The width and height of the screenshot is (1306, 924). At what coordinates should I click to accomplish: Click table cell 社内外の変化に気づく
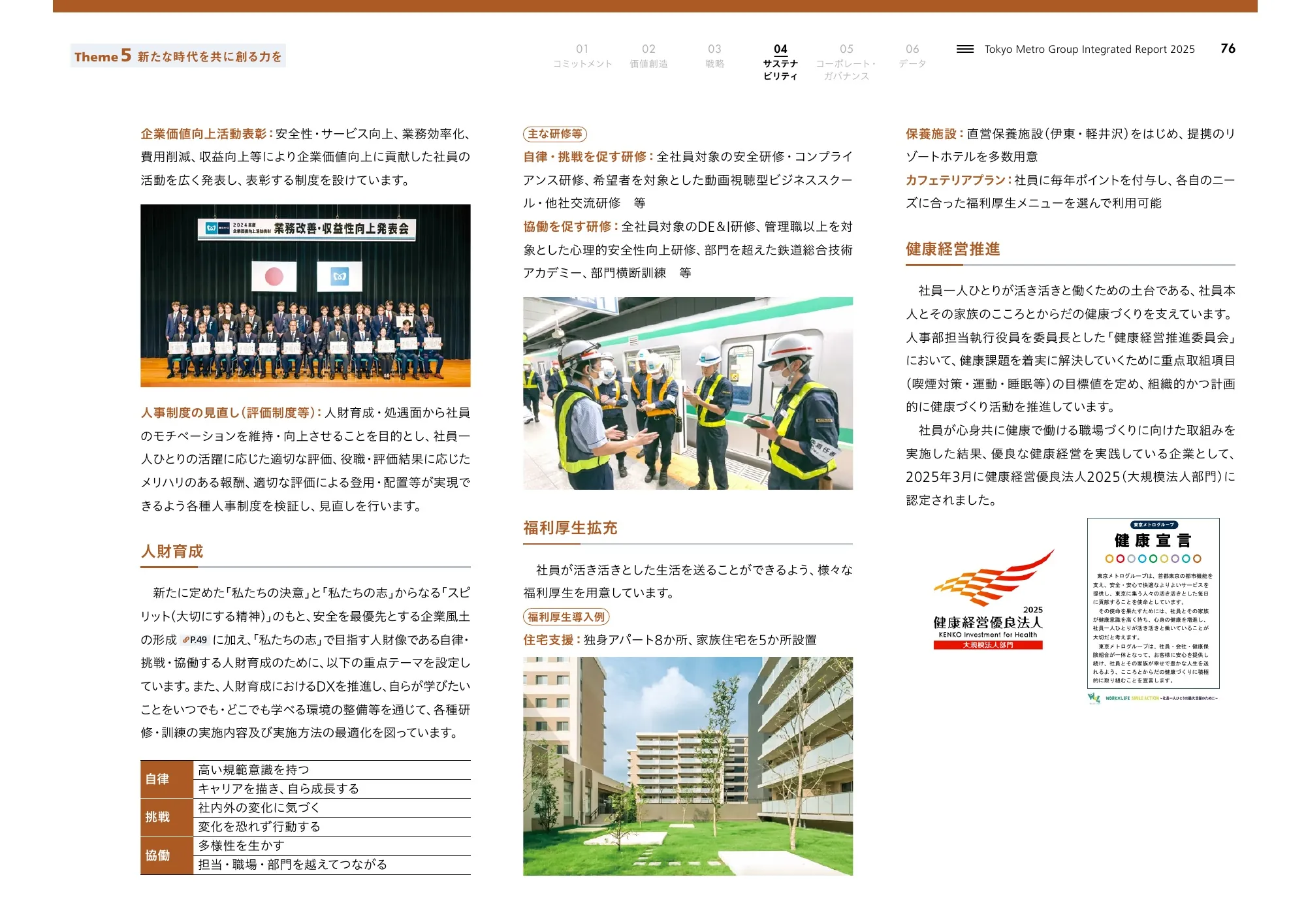tap(332, 808)
